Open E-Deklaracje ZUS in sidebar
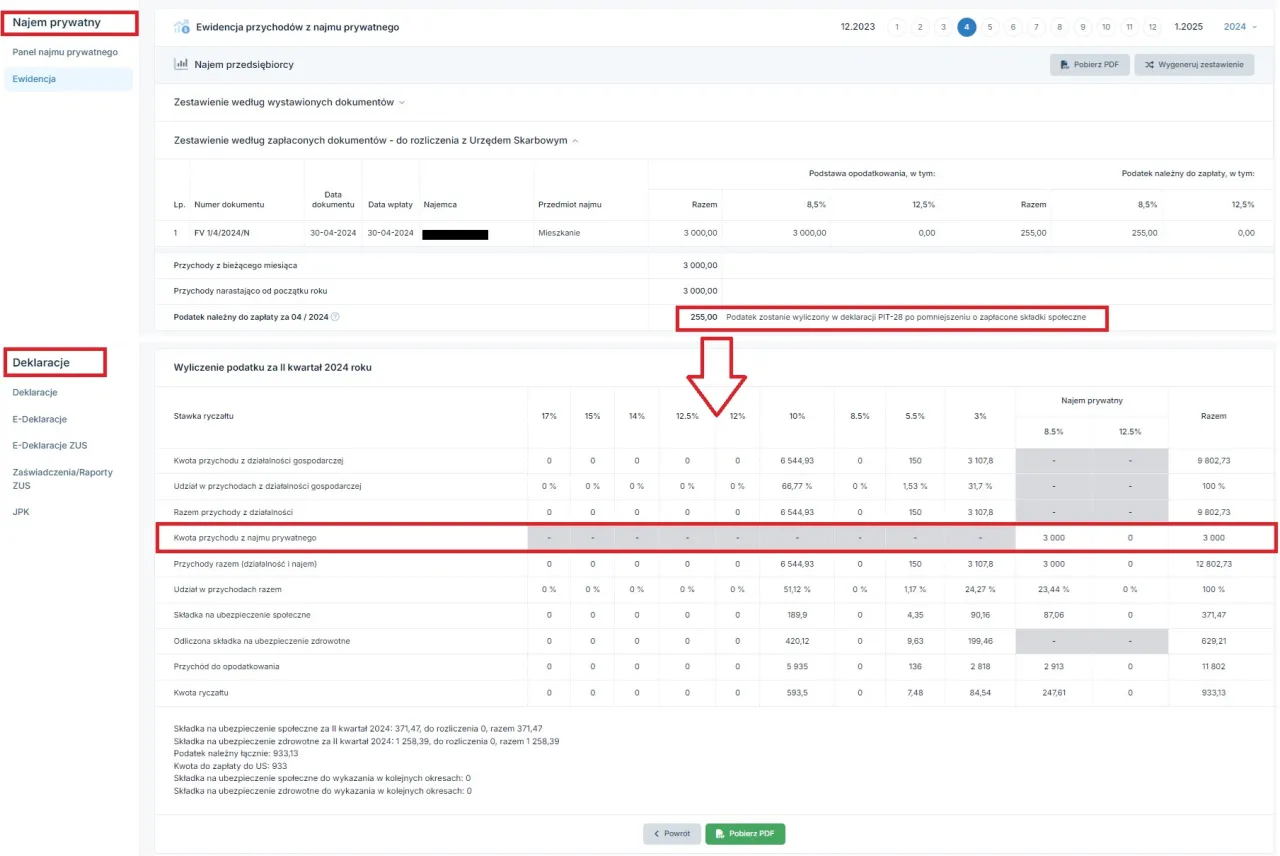The width and height of the screenshot is (1280, 856). click(x=50, y=445)
